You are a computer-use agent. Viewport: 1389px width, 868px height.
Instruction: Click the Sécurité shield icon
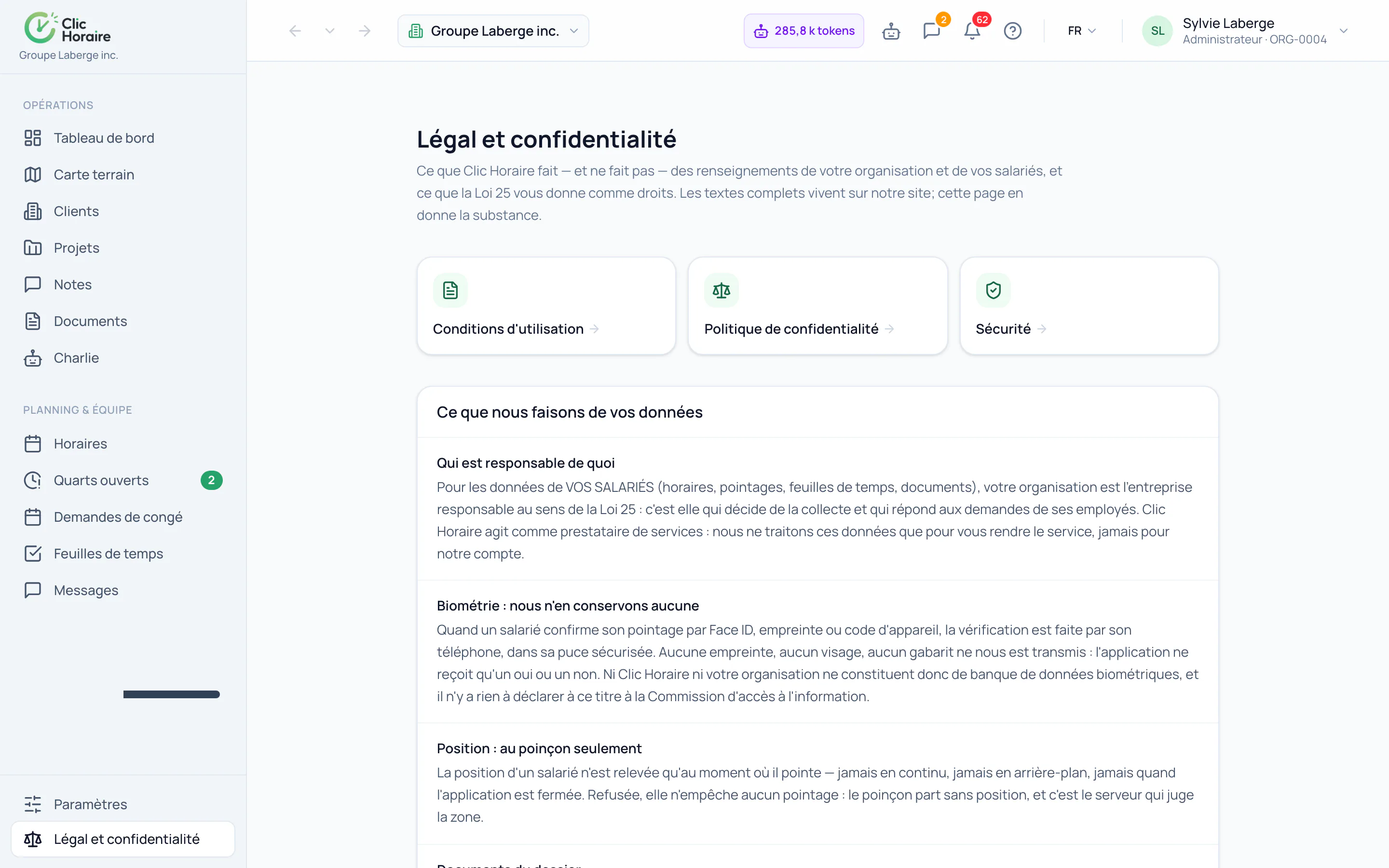[993, 290]
